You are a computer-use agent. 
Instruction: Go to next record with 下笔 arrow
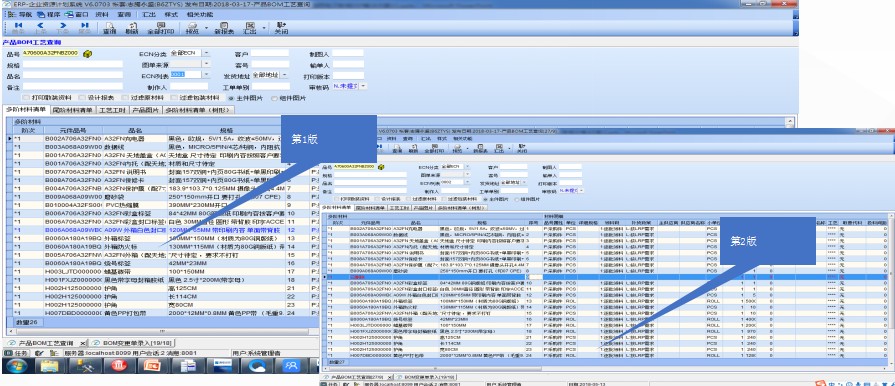click(62, 27)
